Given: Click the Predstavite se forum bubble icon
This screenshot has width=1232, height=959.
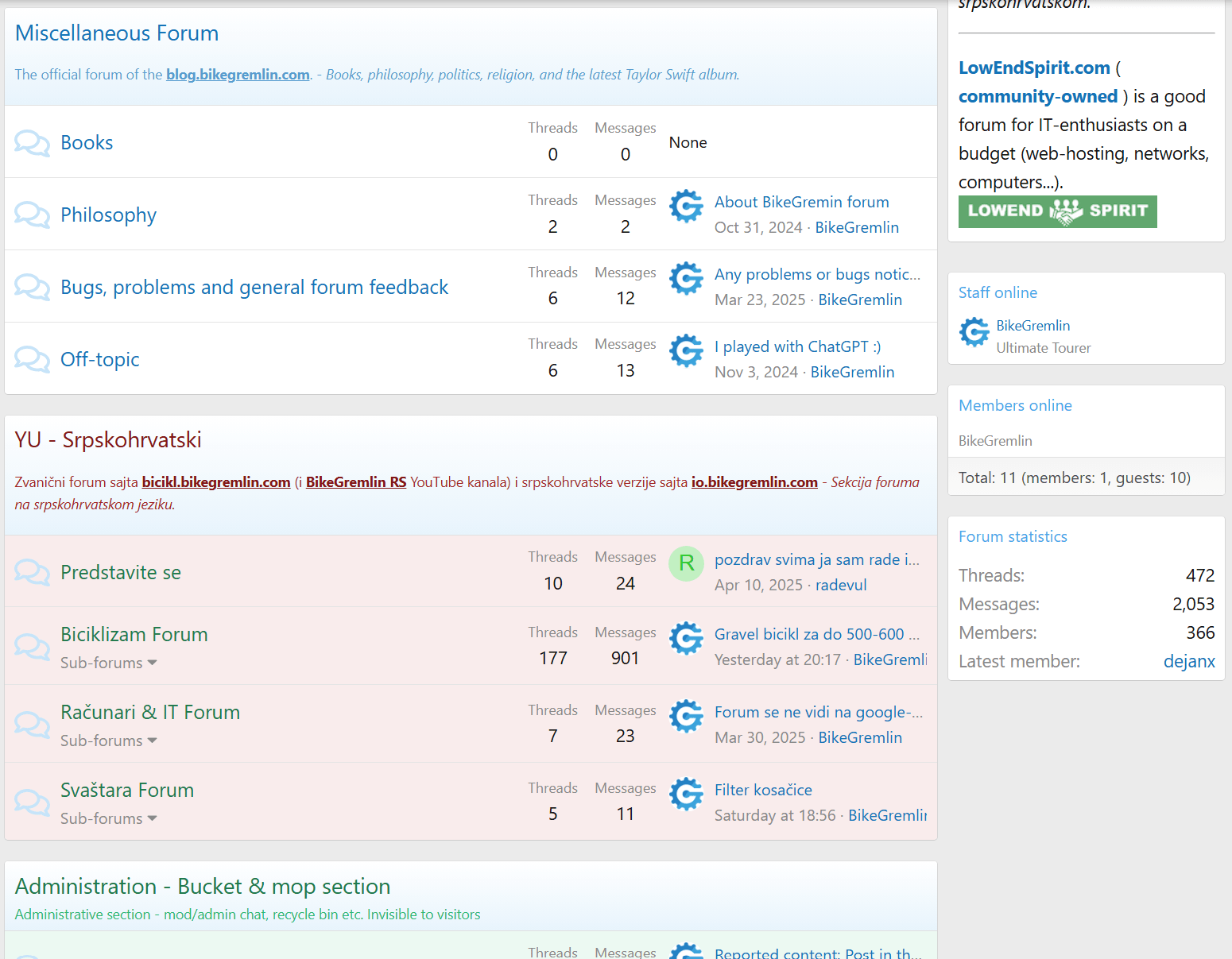Looking at the screenshot, I should pyautogui.click(x=32, y=572).
